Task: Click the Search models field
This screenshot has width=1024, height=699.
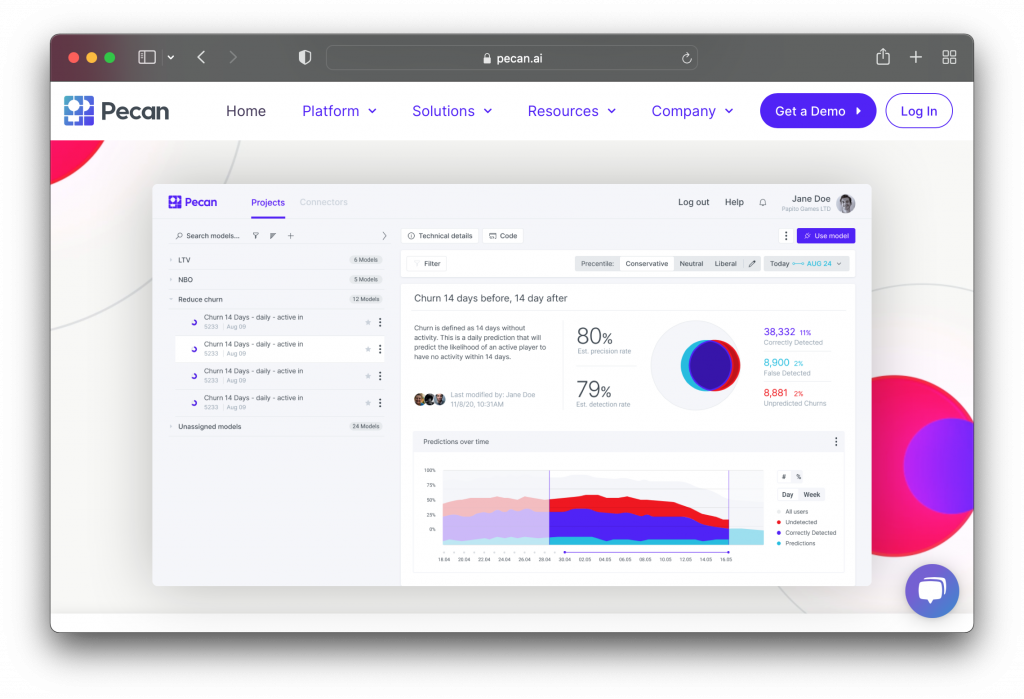Action: (208, 236)
